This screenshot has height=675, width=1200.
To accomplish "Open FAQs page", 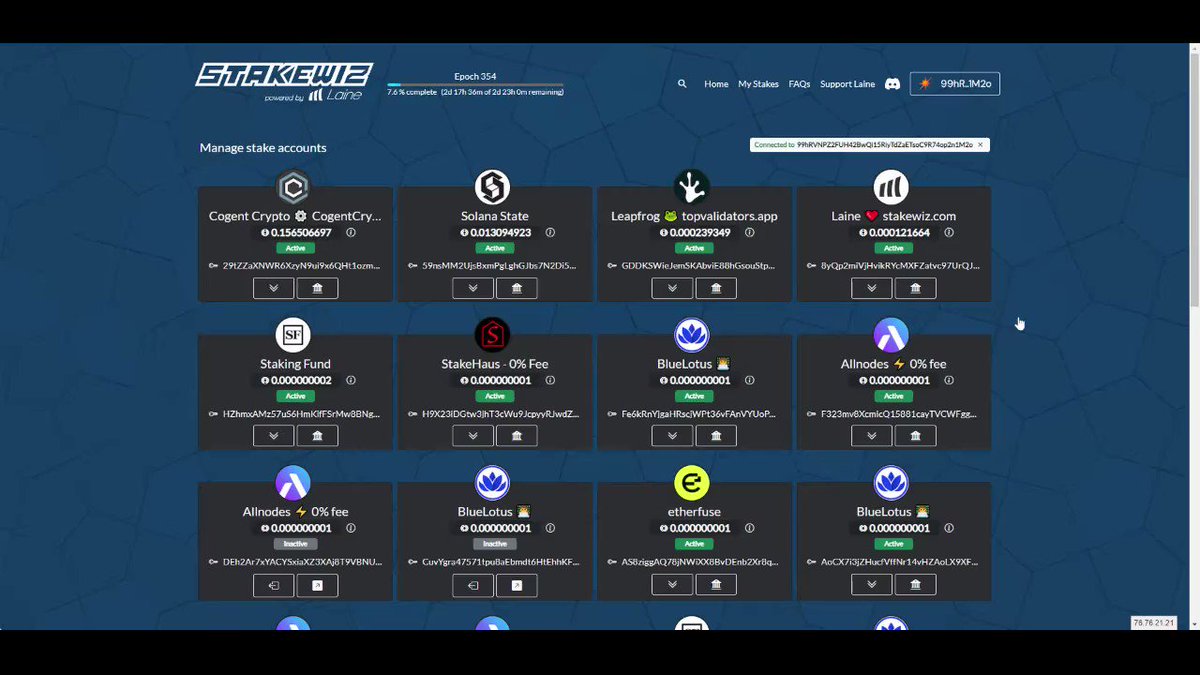I will (x=799, y=84).
